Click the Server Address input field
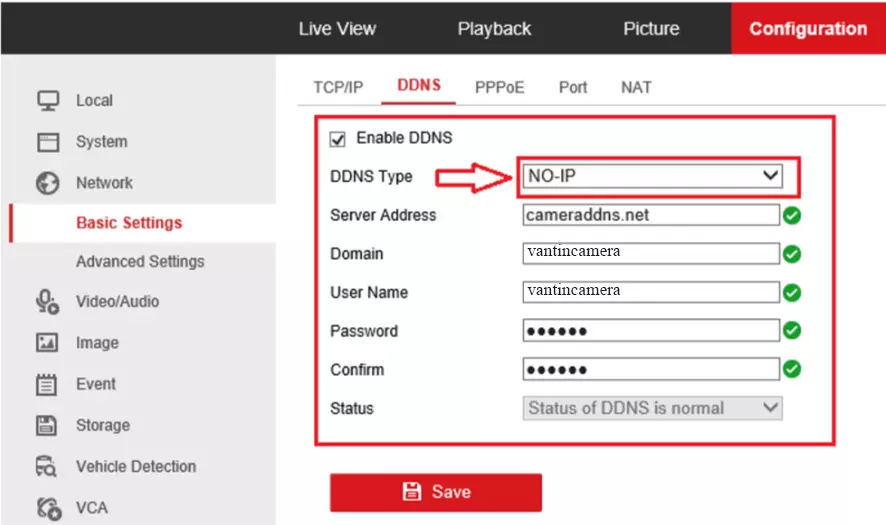Viewport: 886px width, 525px height. click(x=651, y=215)
